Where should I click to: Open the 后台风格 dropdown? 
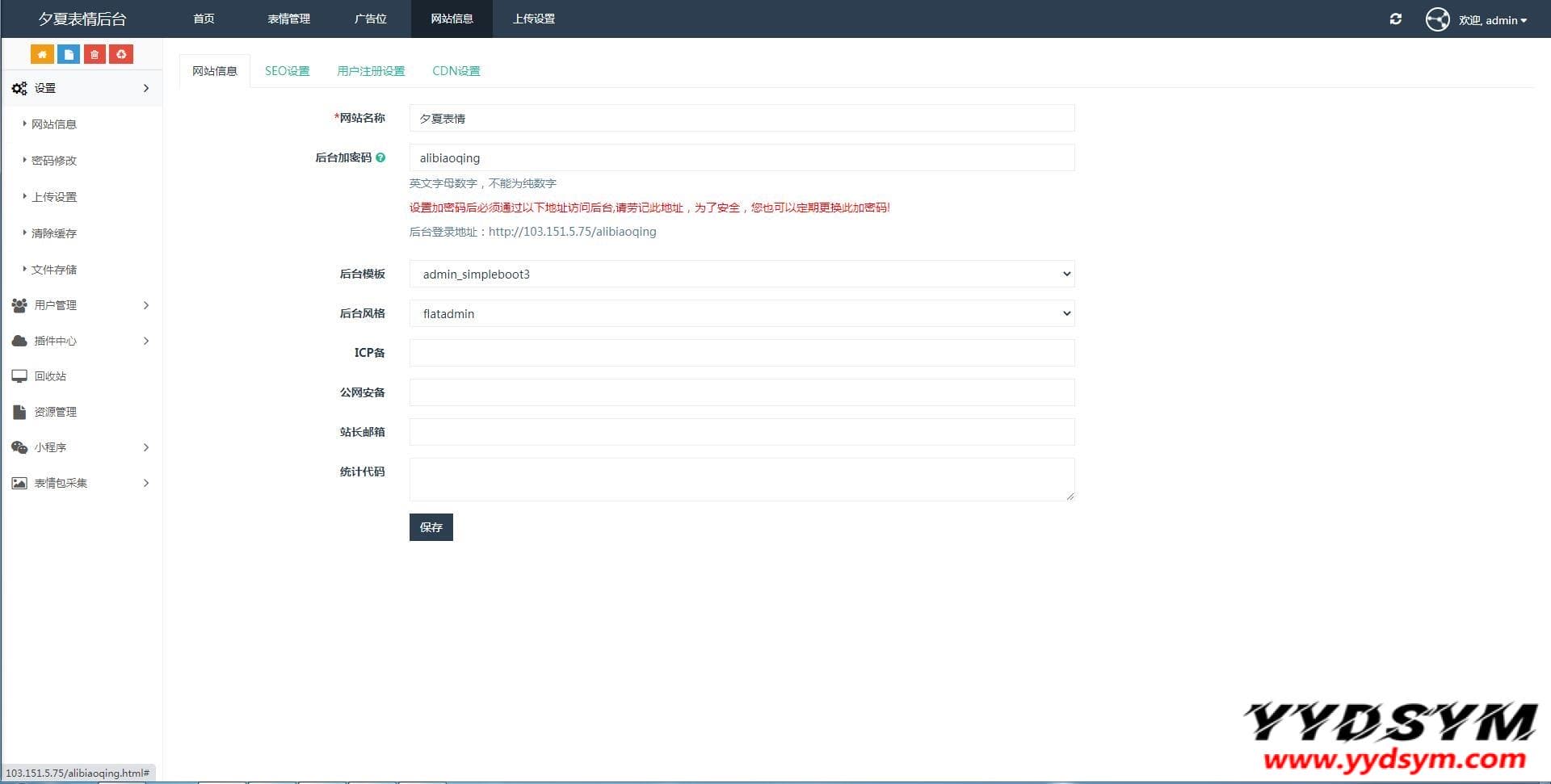(x=742, y=313)
